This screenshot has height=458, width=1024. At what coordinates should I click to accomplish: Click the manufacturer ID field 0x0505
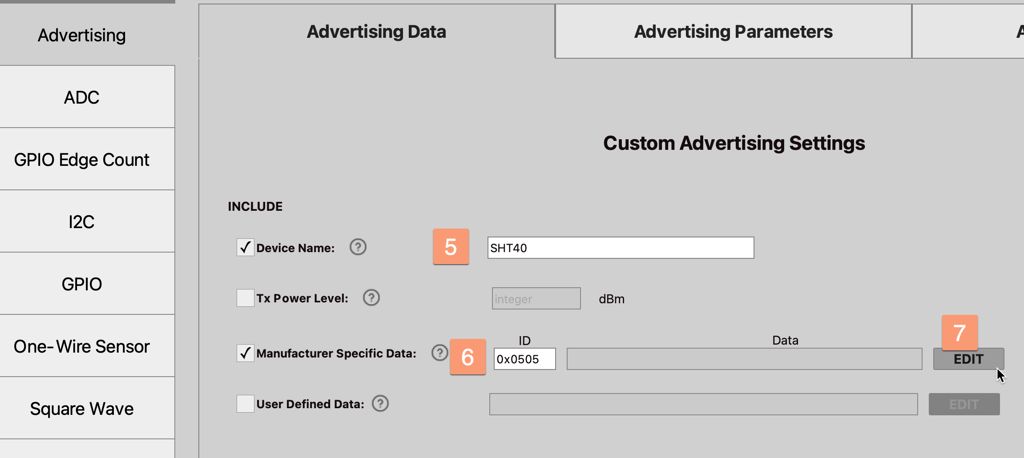(x=524, y=359)
